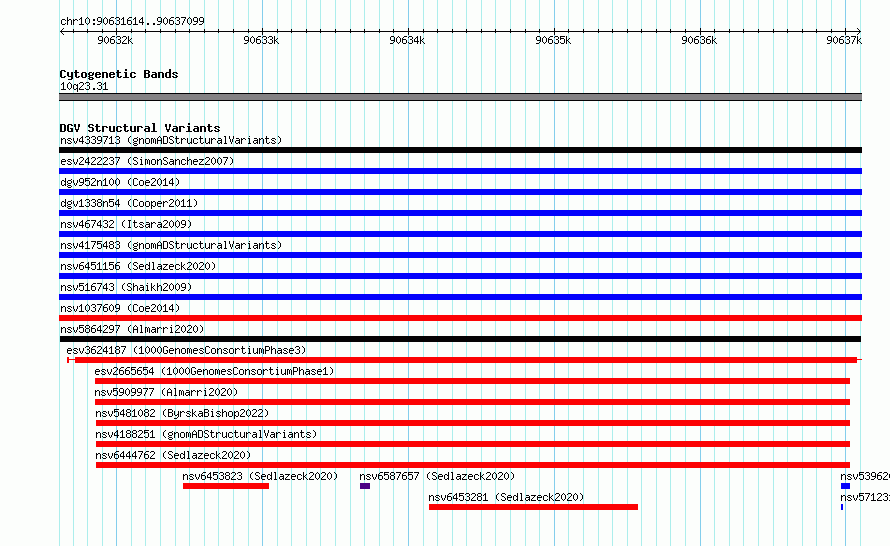Screen dimensions: 890x546
Task: Open nsv467432 (Itsara2009) variant label
Action: point(126,224)
